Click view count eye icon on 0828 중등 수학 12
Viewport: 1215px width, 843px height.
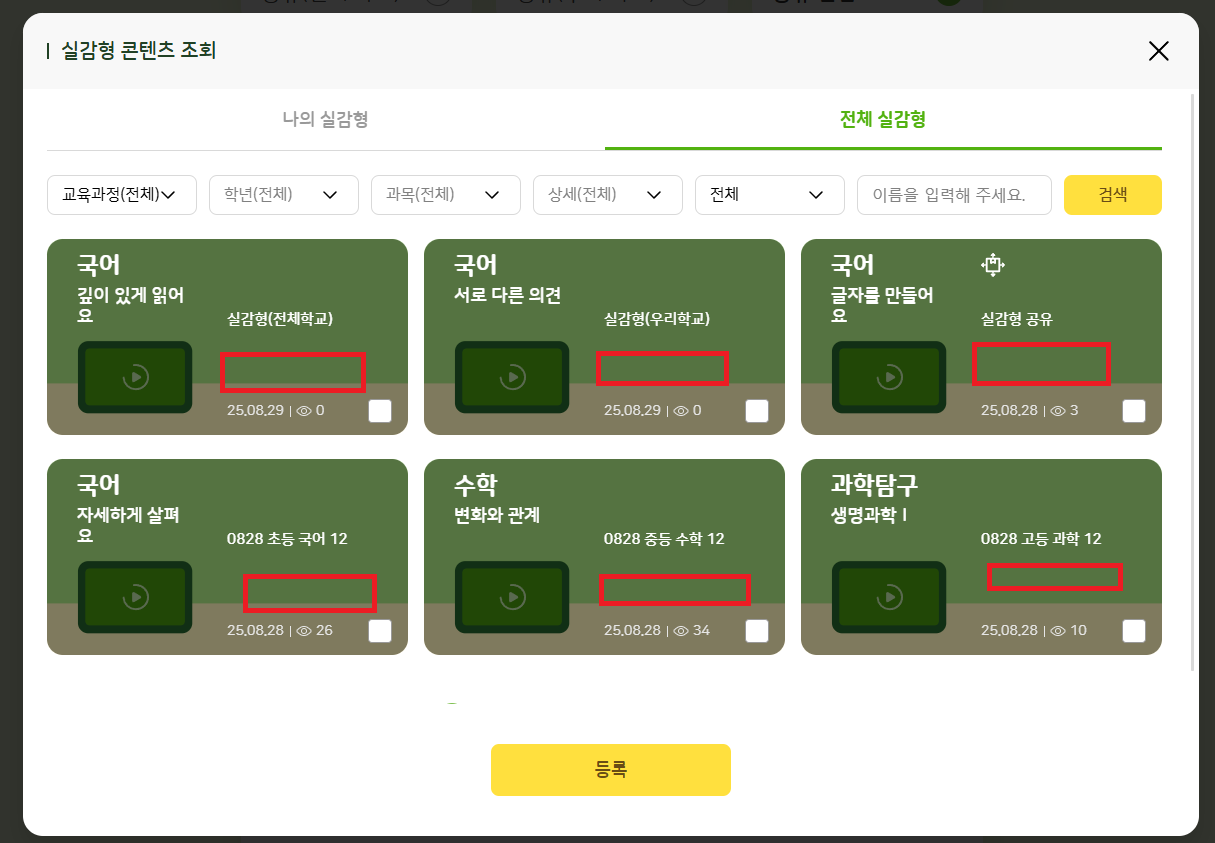(681, 631)
